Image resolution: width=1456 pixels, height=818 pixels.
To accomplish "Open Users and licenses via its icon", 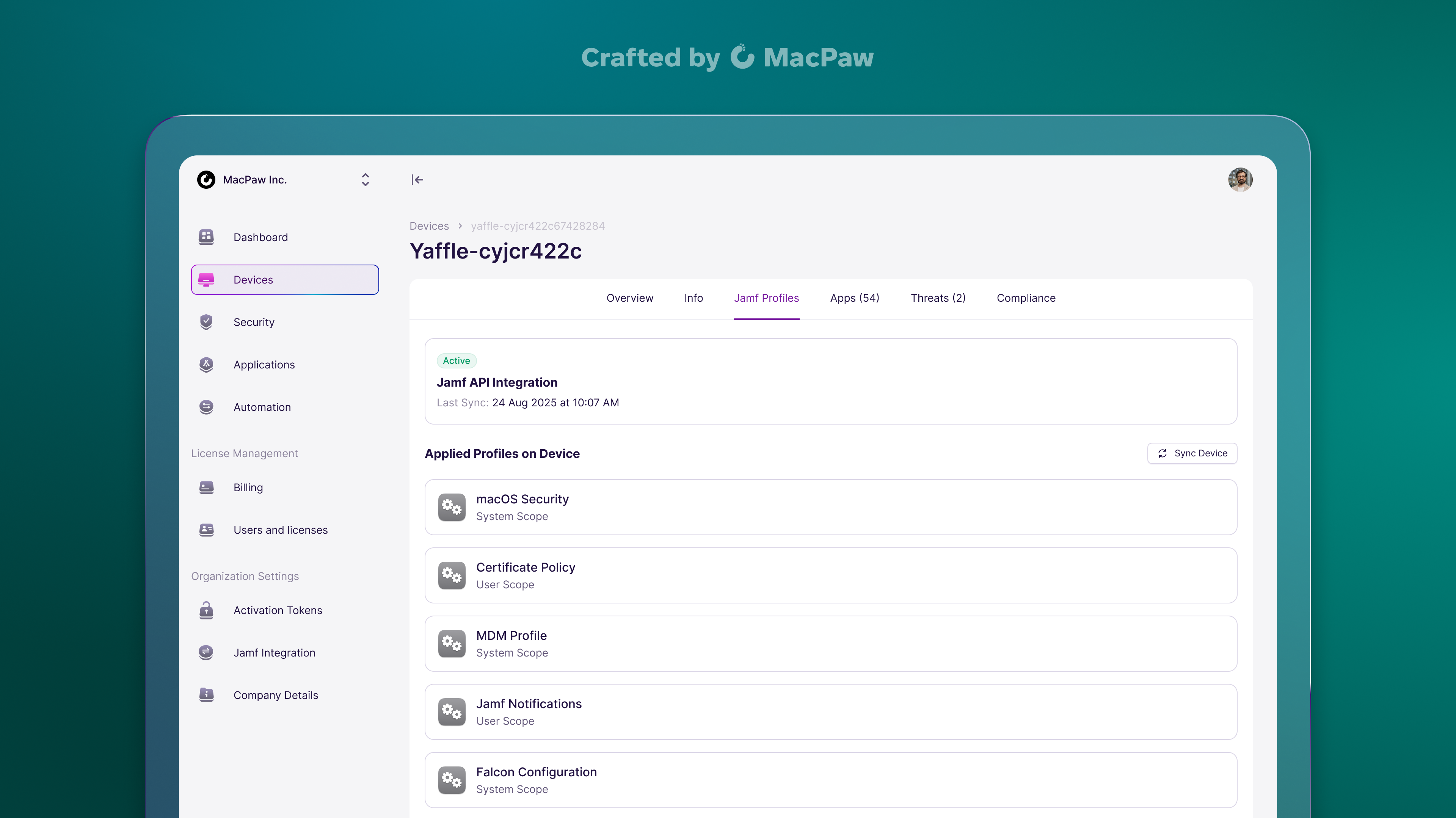I will pos(206,530).
